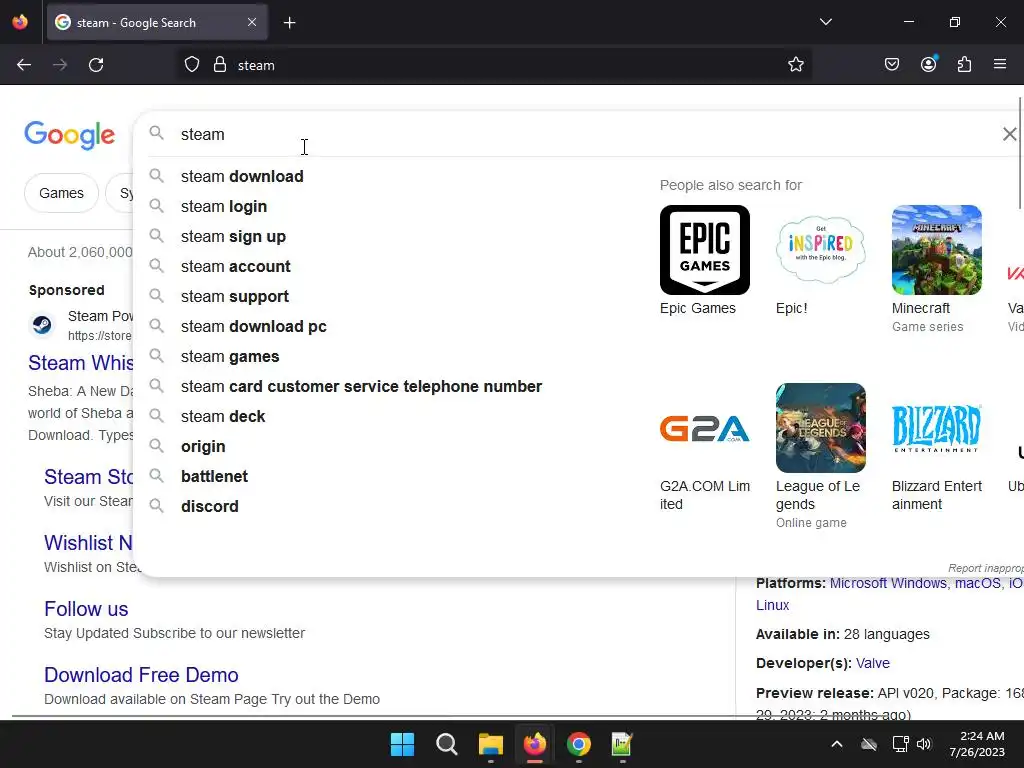
Task: Open the green notepad app in taskbar
Action: coord(622,744)
